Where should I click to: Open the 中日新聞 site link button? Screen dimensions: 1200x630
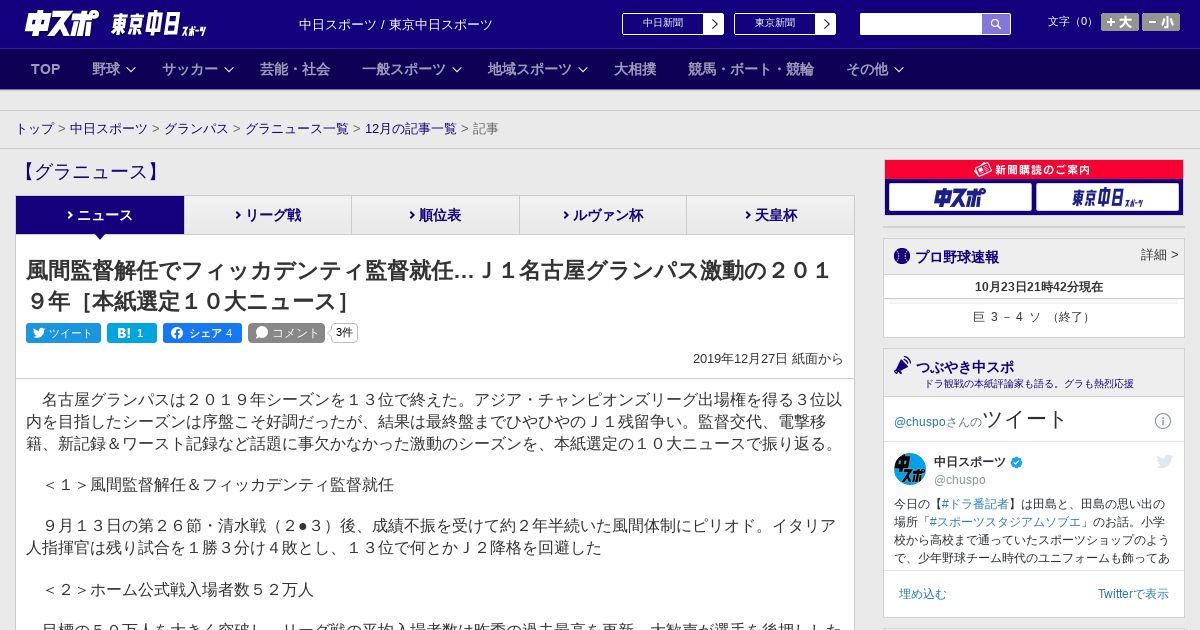pos(673,24)
